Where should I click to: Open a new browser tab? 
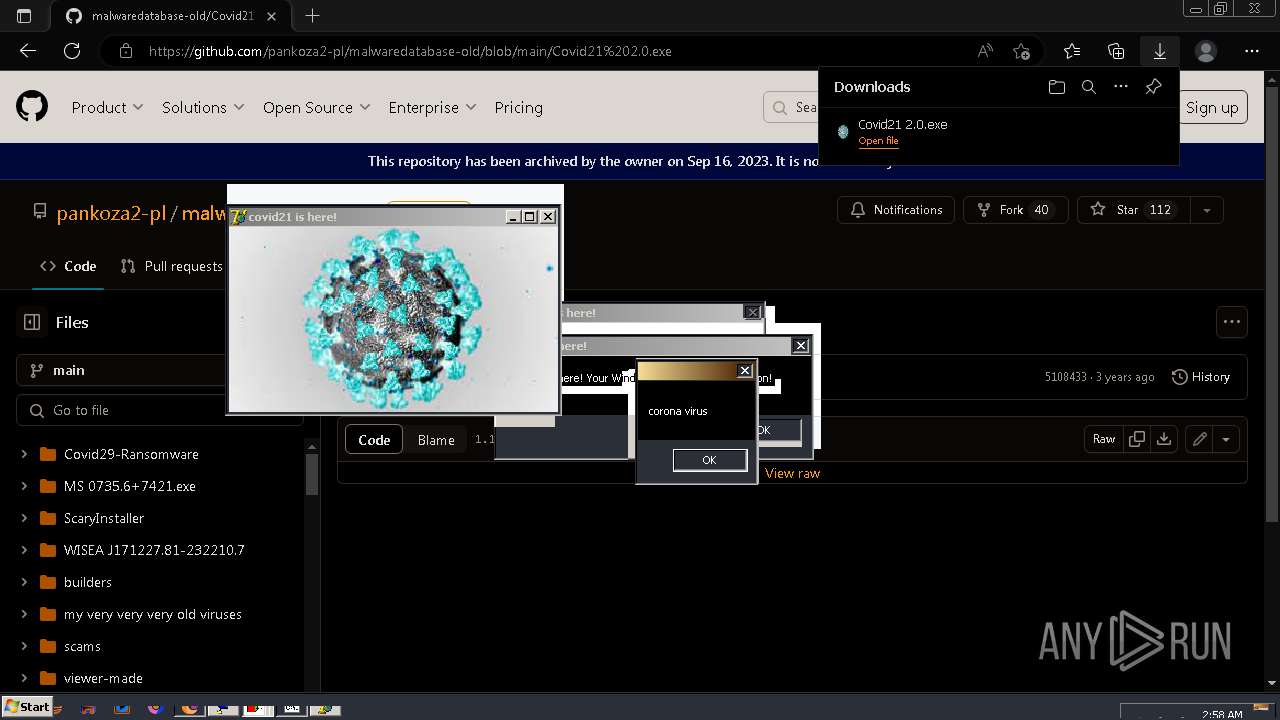click(312, 16)
